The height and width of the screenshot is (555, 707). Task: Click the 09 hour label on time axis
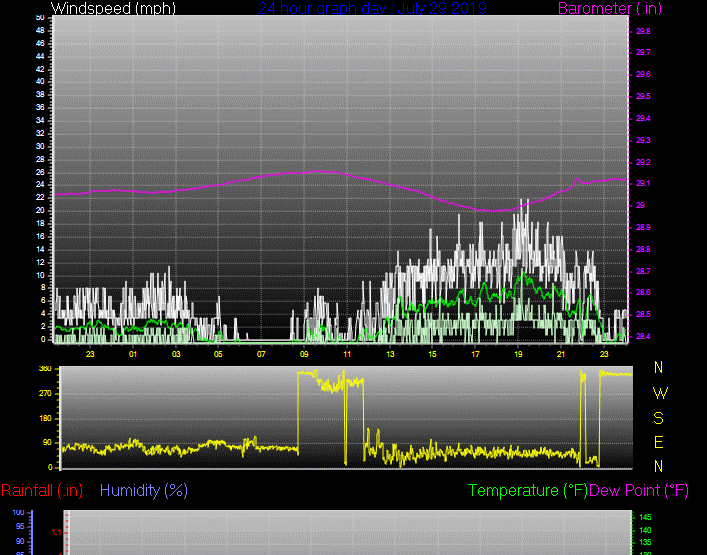tap(304, 354)
